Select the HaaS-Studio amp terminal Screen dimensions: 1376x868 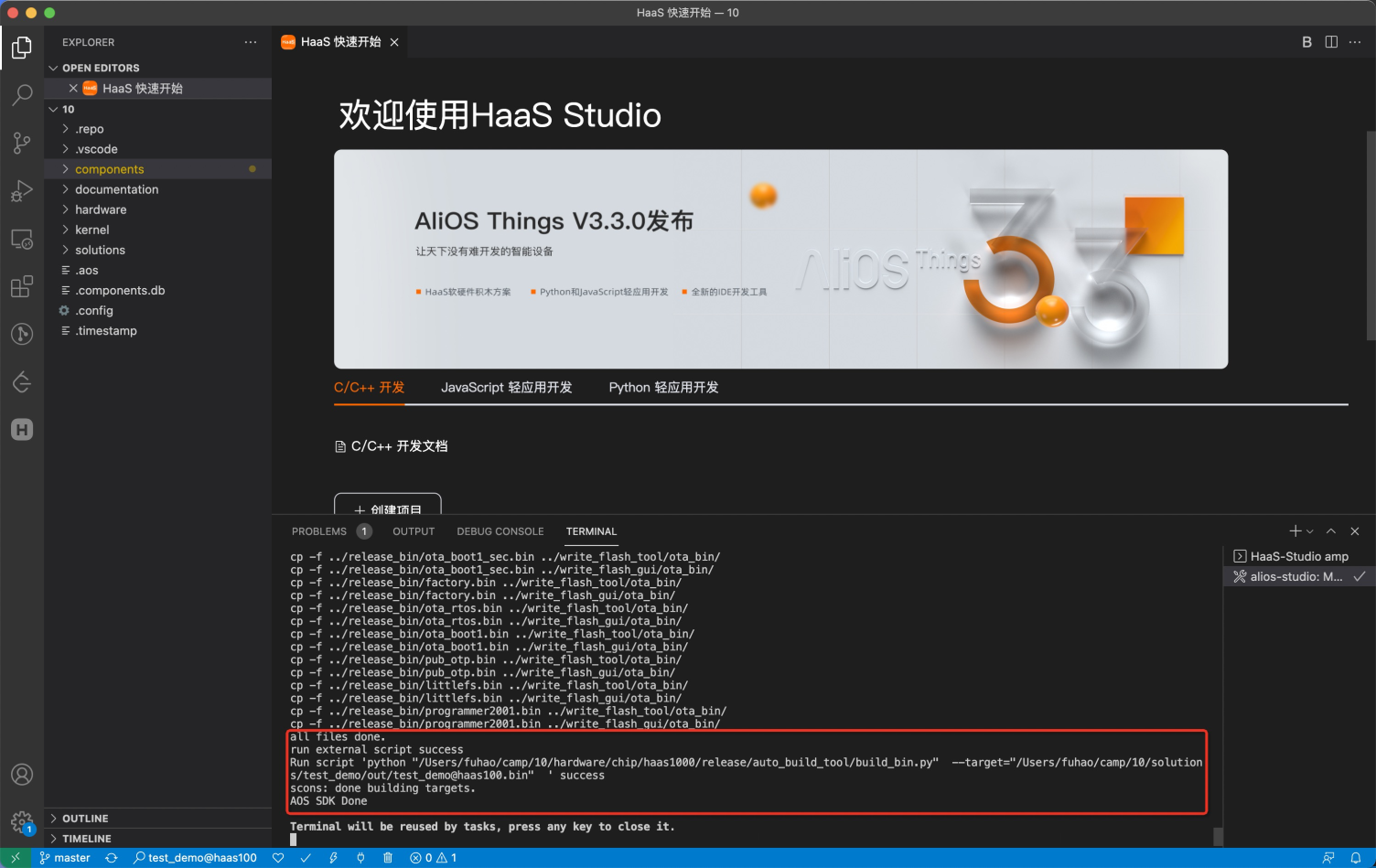coord(1299,556)
